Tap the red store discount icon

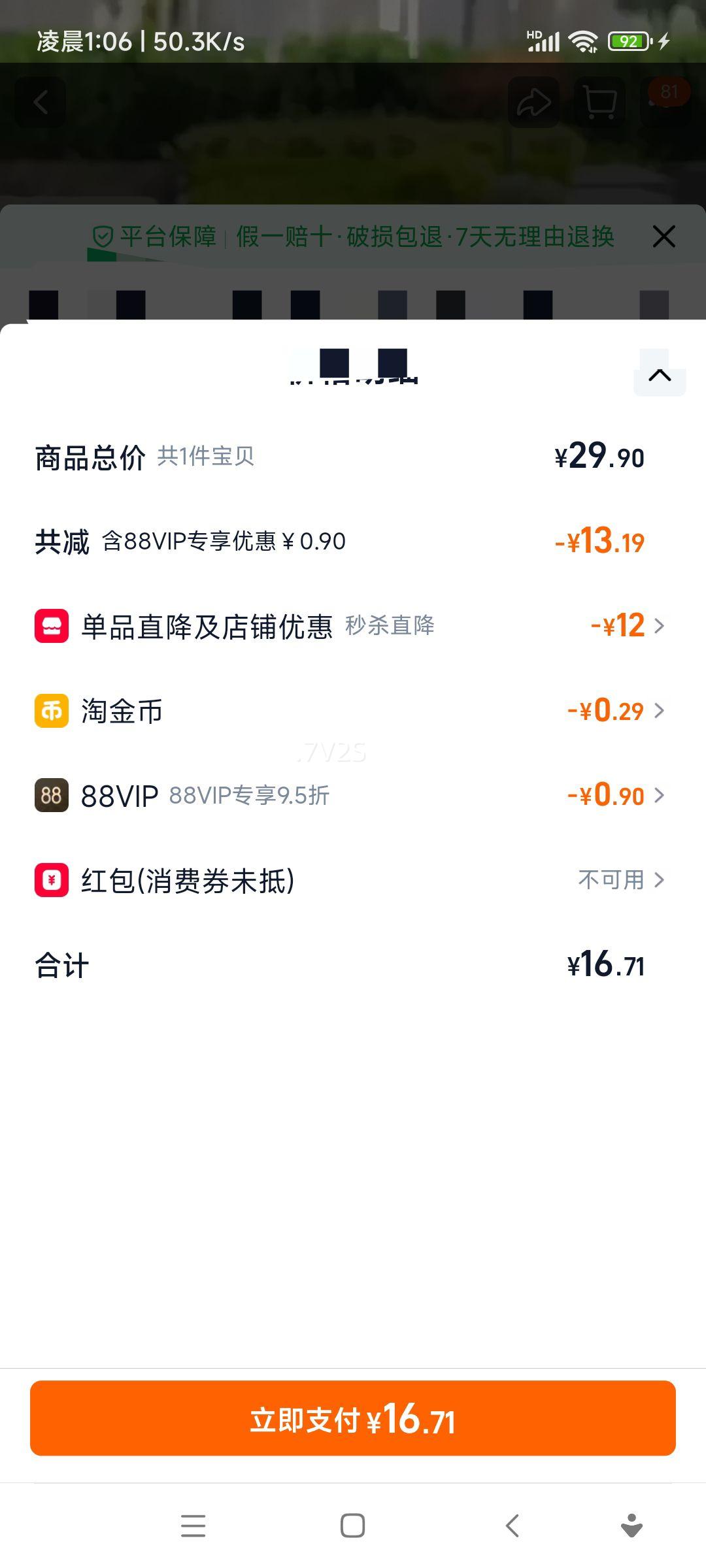point(52,626)
